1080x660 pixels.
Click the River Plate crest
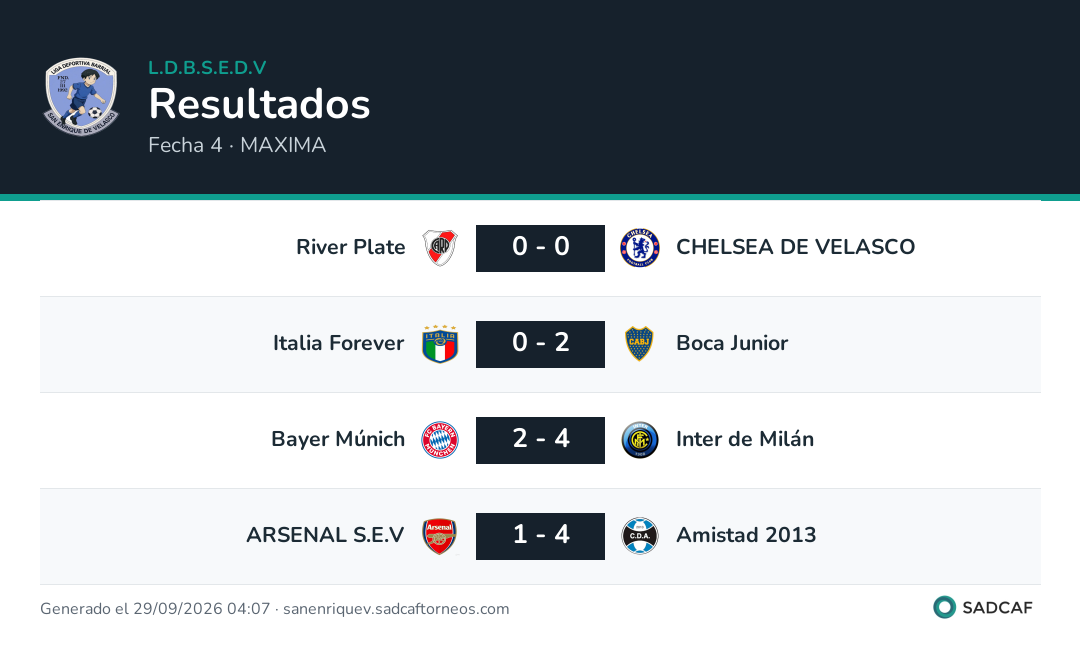pyautogui.click(x=440, y=248)
